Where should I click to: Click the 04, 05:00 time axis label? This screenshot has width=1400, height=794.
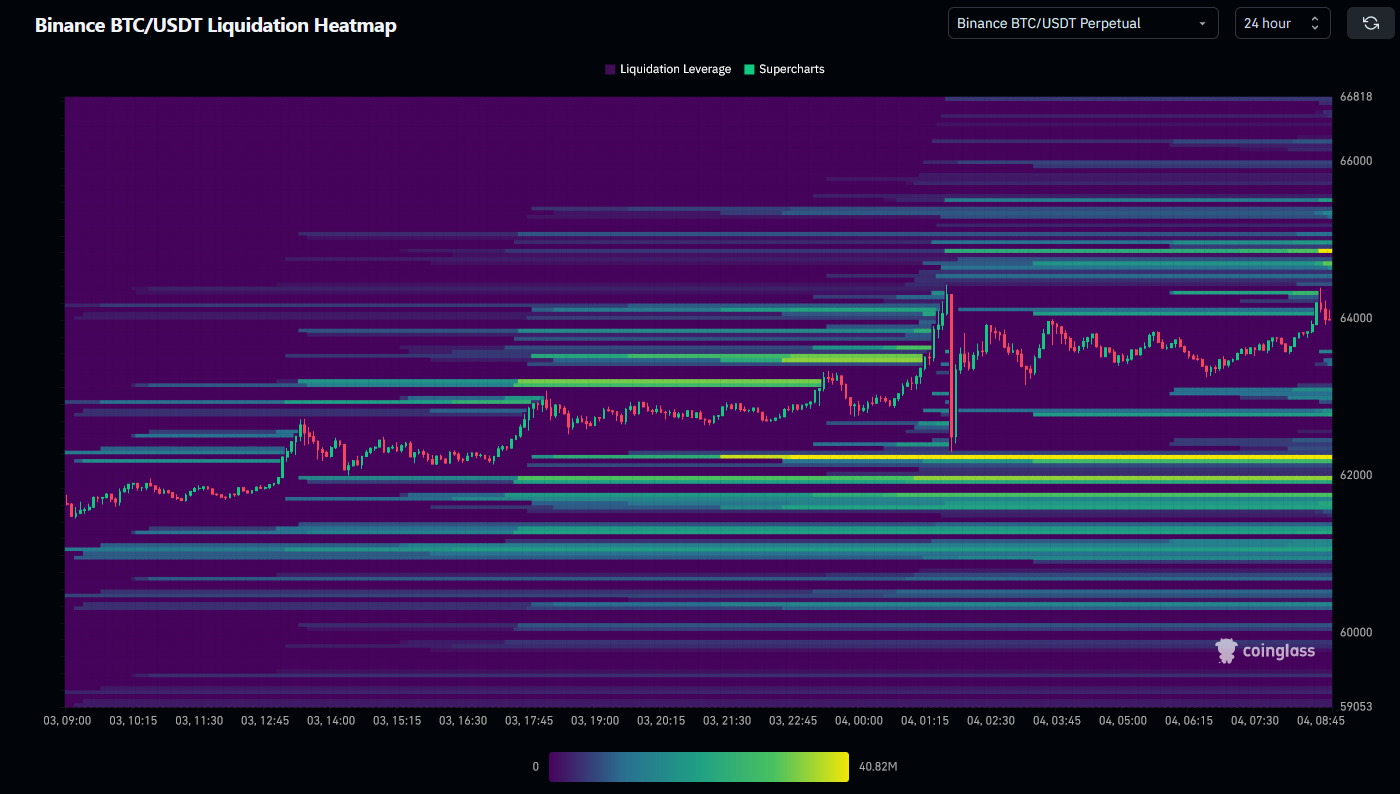click(x=1123, y=720)
